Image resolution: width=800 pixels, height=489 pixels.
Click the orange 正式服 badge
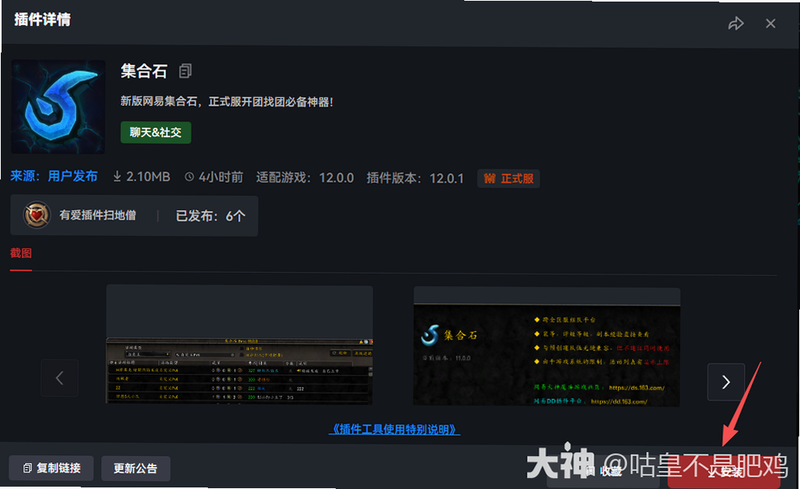pos(508,179)
